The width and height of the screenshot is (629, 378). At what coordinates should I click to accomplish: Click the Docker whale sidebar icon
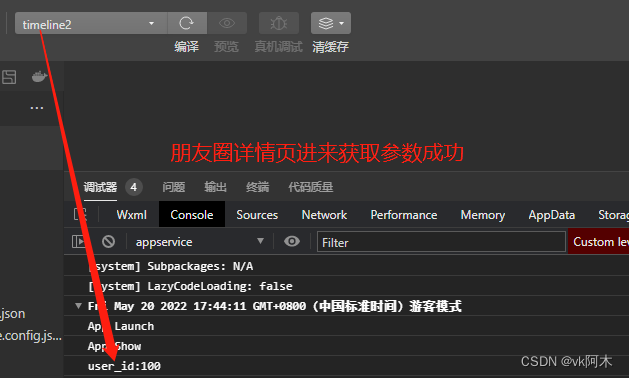coord(39,76)
